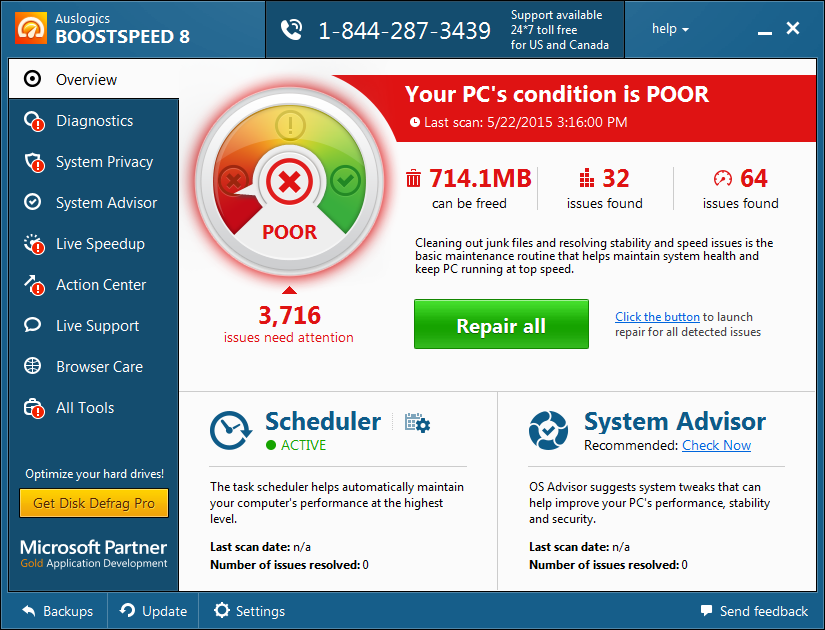Click the Live Support chat bubble icon
825x630 pixels.
point(33,326)
